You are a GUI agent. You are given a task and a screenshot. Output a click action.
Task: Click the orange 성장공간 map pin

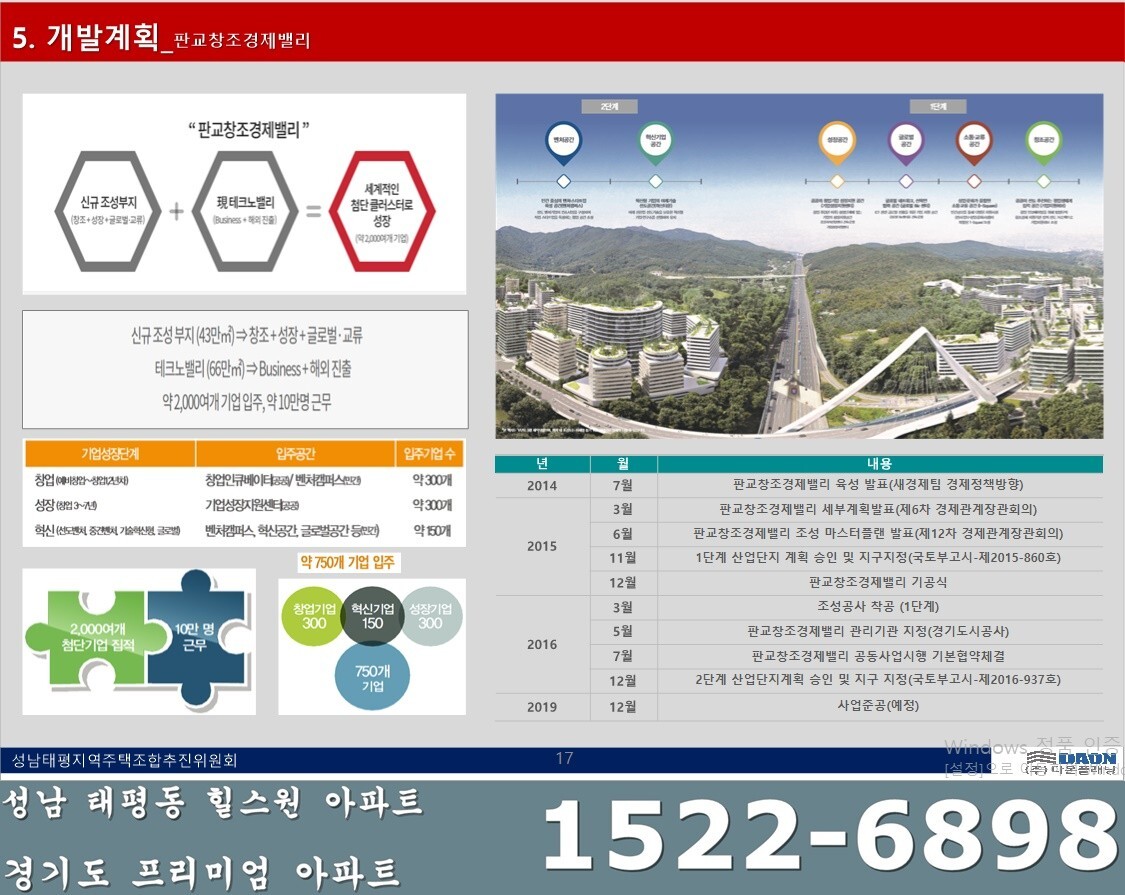(x=837, y=142)
